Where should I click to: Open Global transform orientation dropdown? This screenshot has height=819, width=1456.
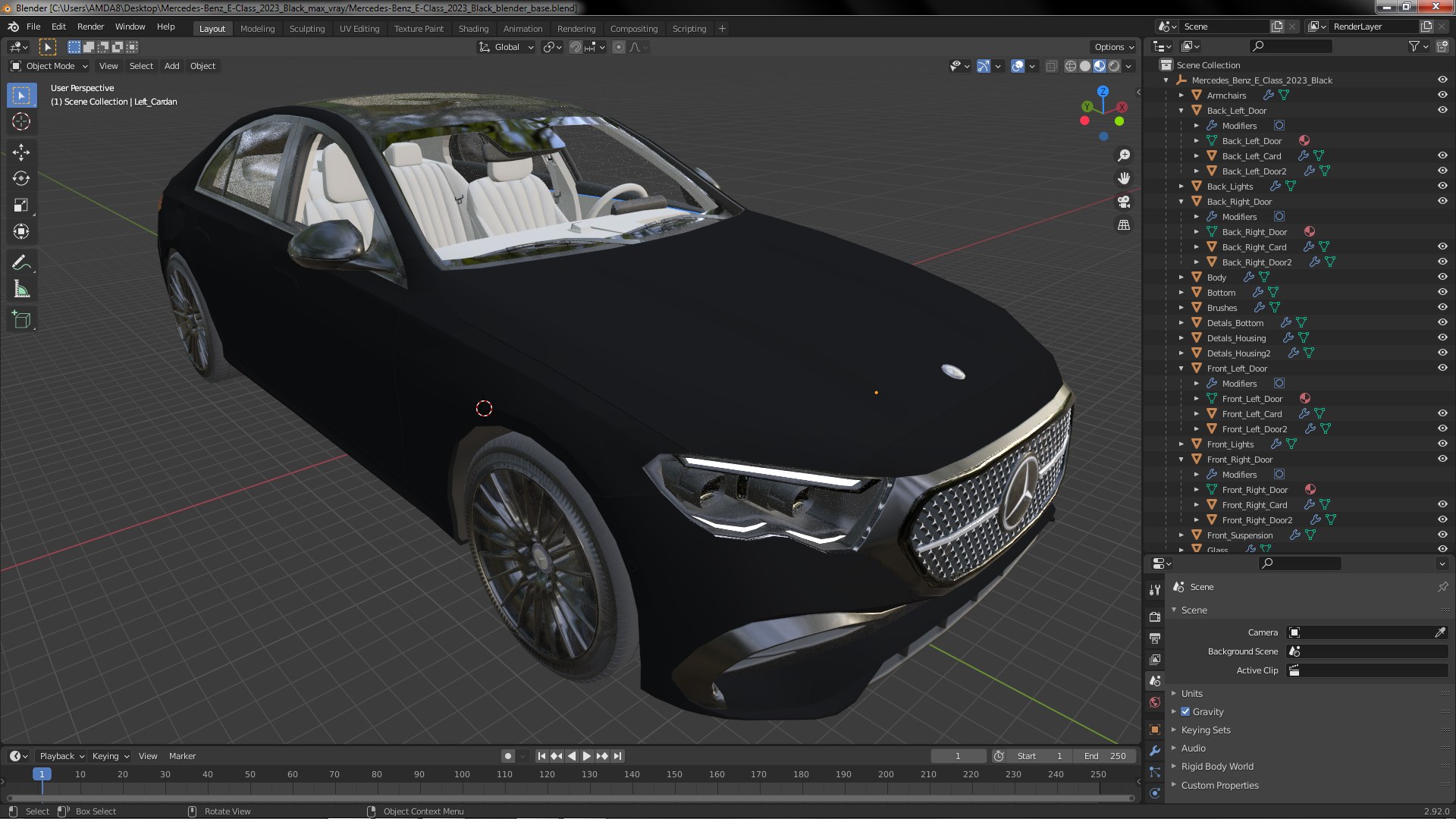click(507, 47)
